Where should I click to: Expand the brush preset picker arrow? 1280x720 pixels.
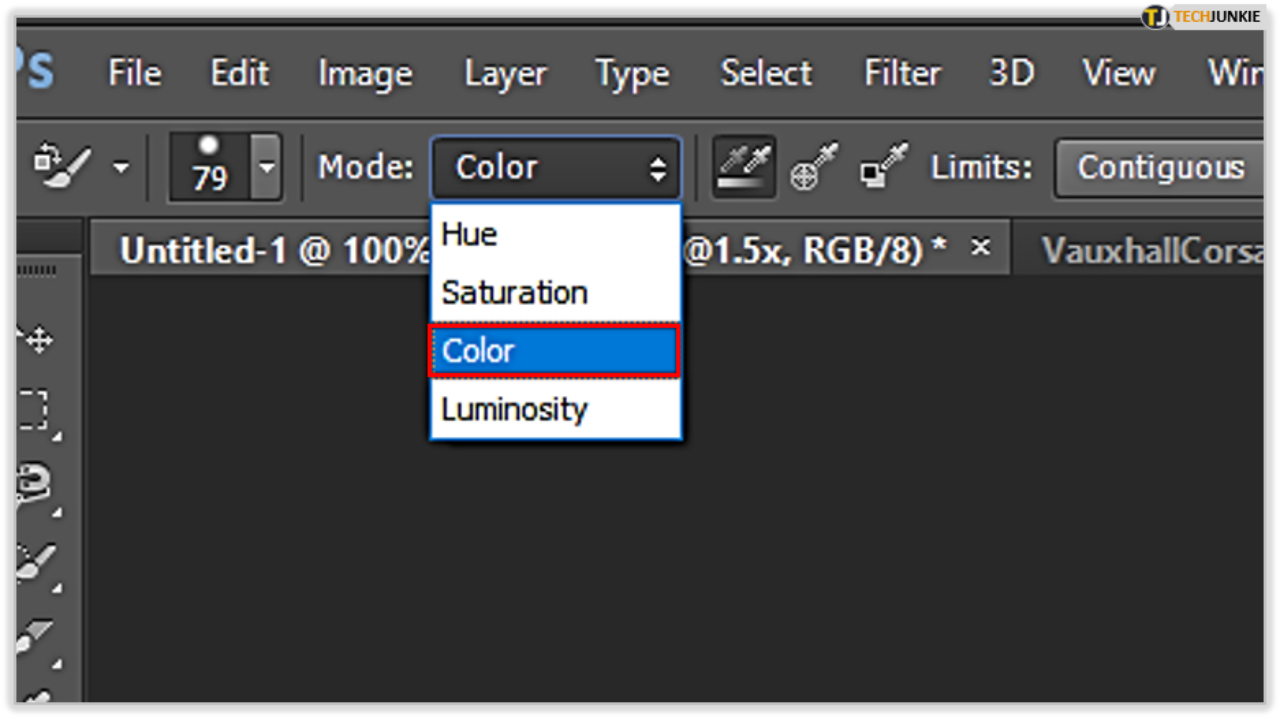click(x=267, y=167)
